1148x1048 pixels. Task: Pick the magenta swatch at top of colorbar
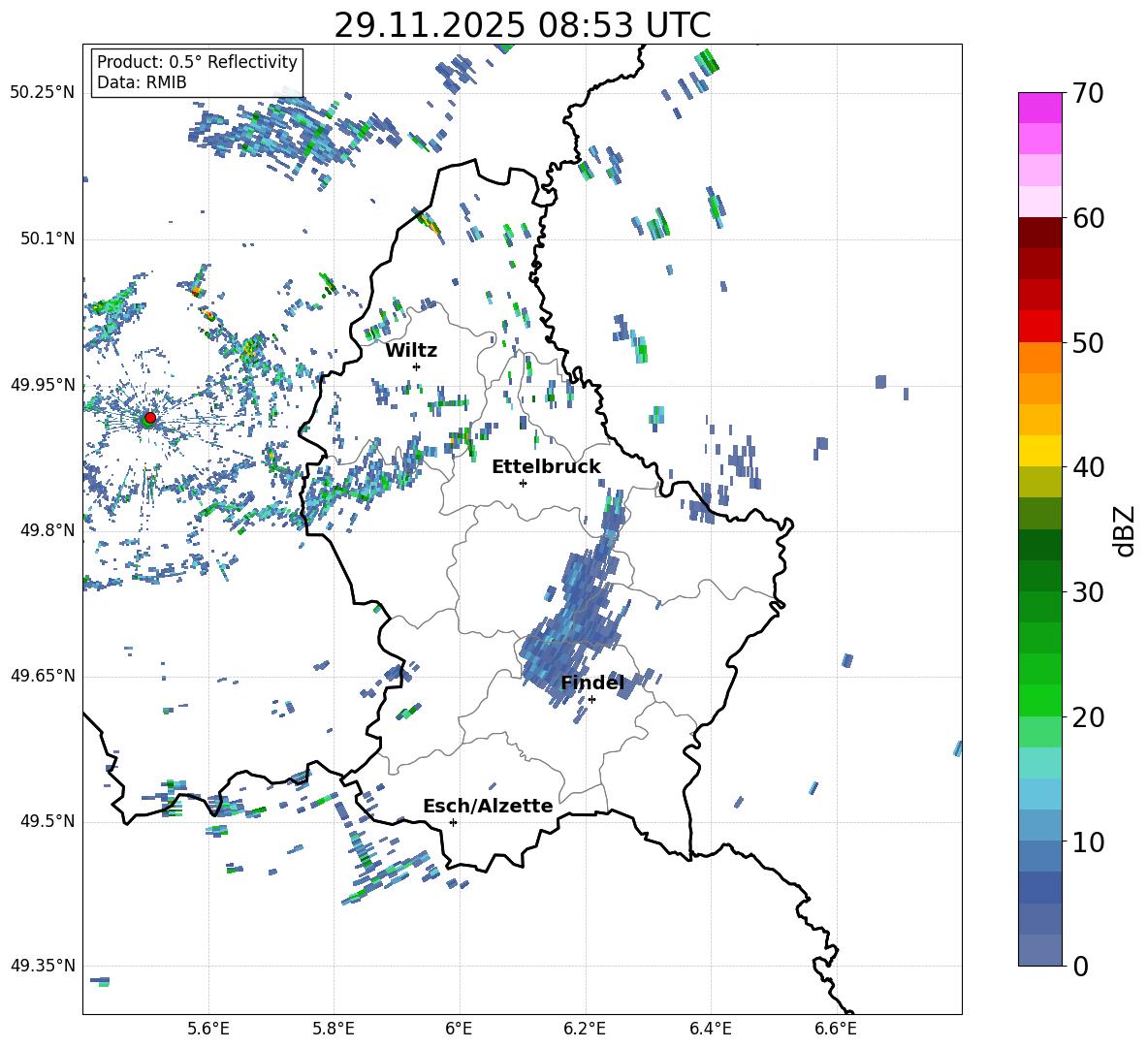coord(1039,108)
